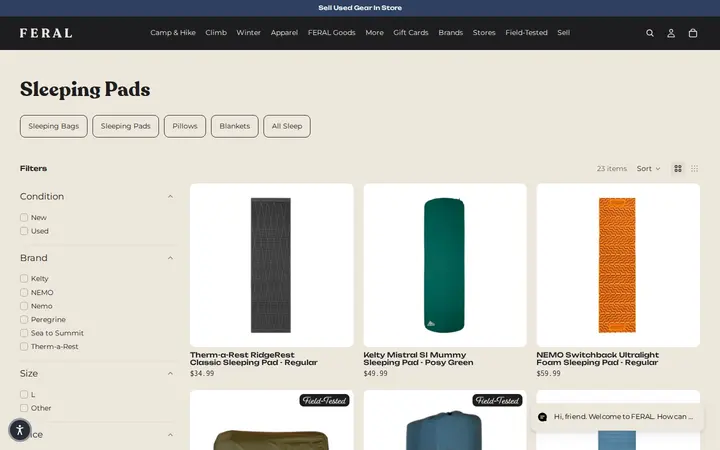
Task: Check the Used condition filter
Action: (24, 231)
